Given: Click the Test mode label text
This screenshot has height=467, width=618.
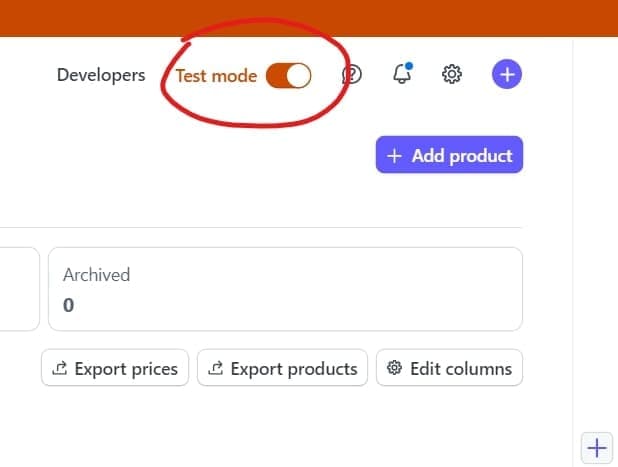Looking at the screenshot, I should pos(216,75).
